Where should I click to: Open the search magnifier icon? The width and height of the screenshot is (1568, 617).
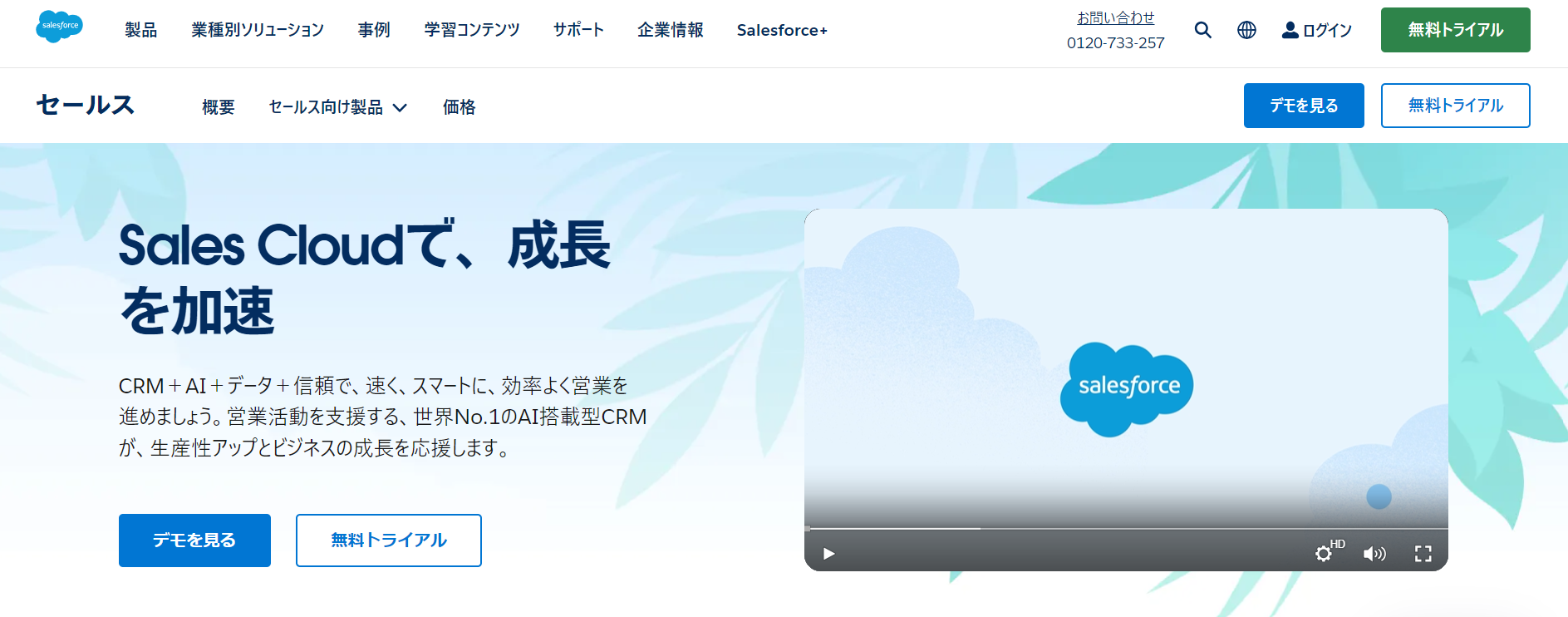(1202, 30)
